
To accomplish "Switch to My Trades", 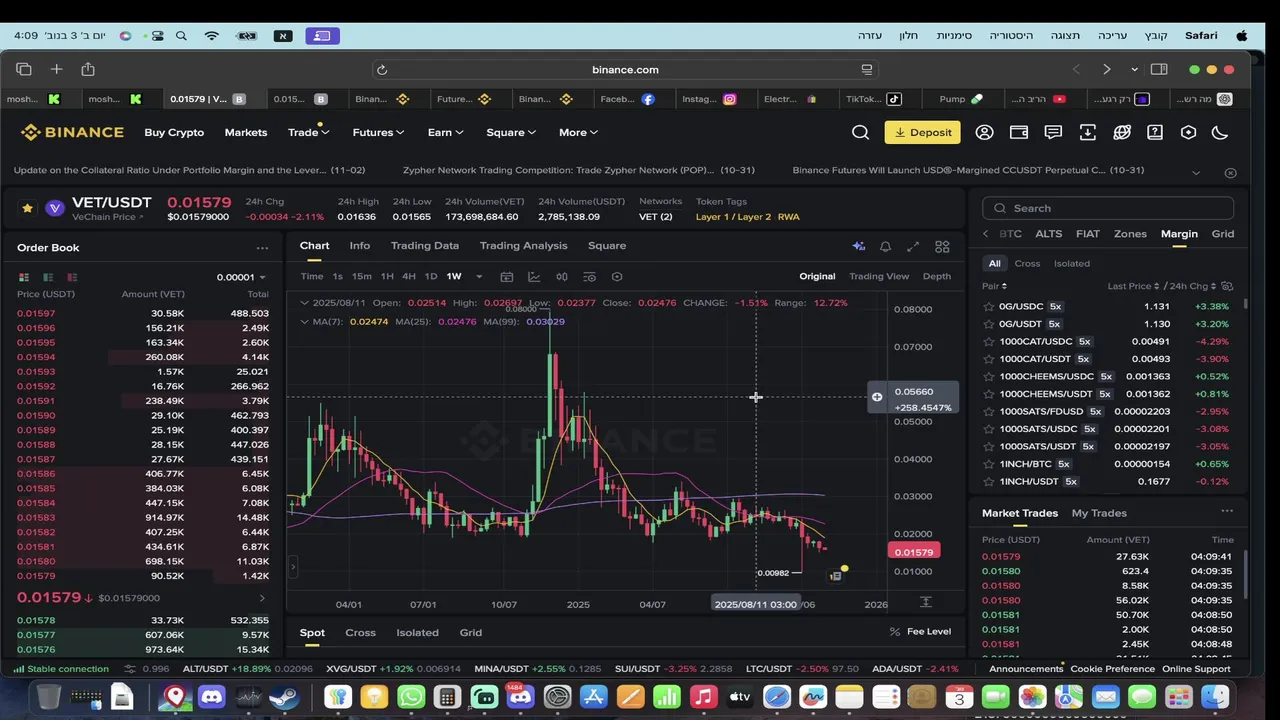I will [x=1099, y=513].
